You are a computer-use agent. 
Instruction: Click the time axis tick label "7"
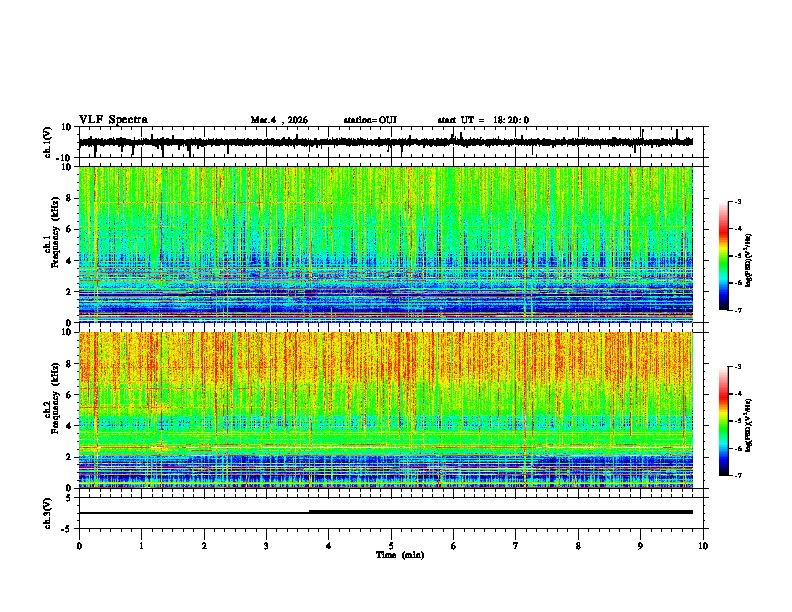point(516,546)
